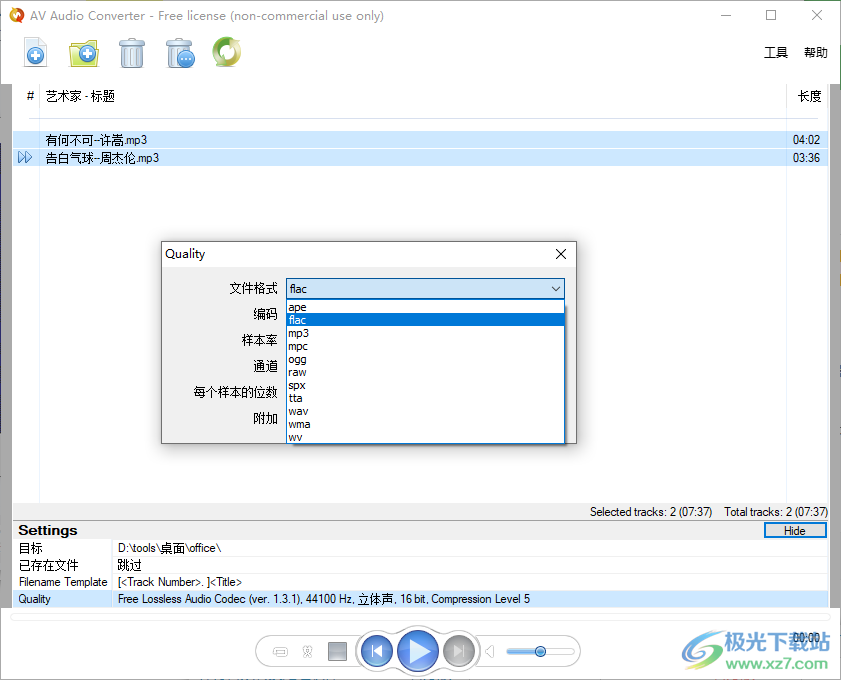The image size is (841, 680).
Task: Click the trash can with dots icon
Action: coord(180,53)
